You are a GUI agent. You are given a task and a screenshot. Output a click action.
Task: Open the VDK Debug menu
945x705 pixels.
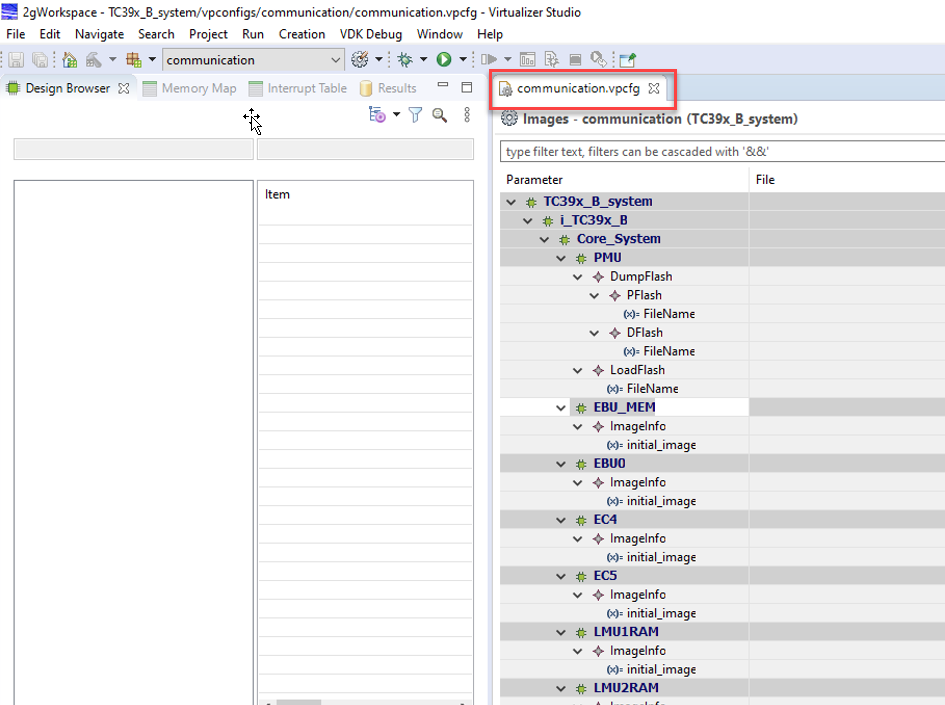[370, 34]
